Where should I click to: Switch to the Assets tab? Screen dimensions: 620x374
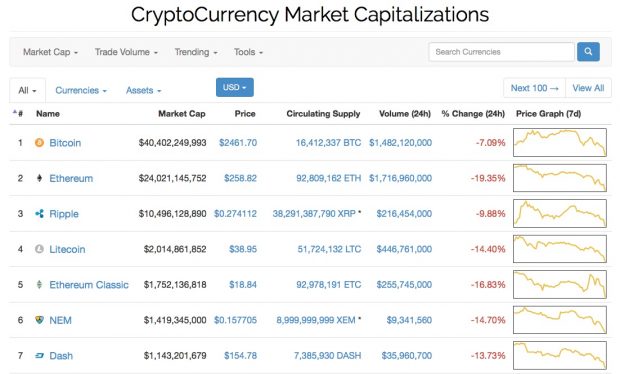click(144, 91)
